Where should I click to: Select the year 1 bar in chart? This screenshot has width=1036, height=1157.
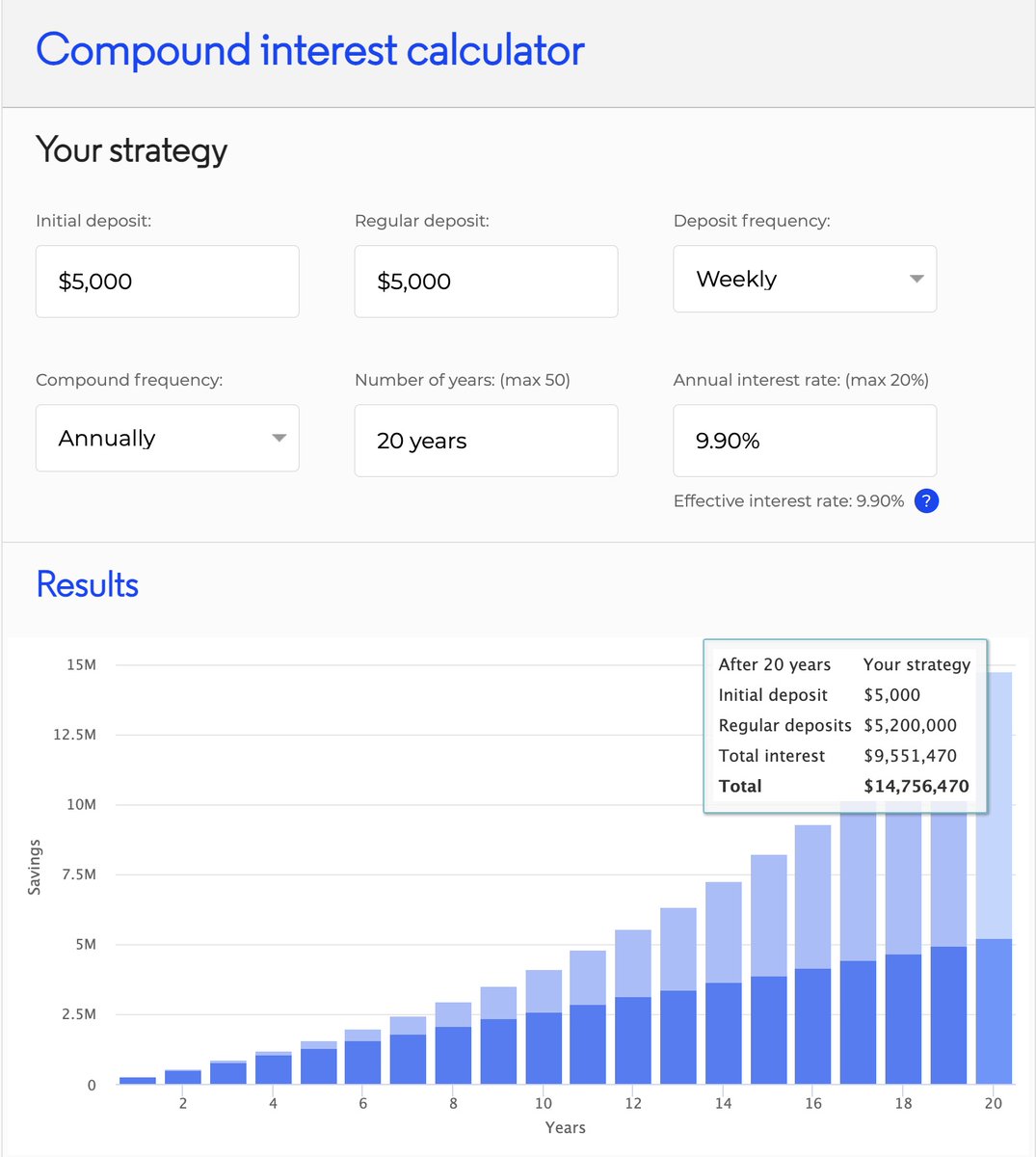[x=138, y=1080]
